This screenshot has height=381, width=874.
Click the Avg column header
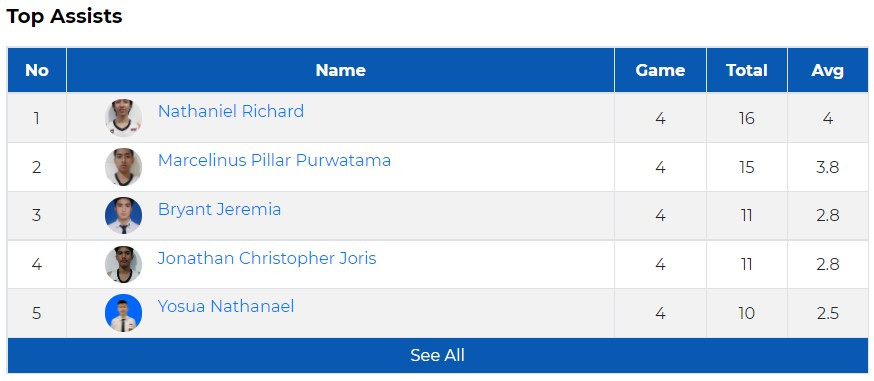(x=828, y=70)
